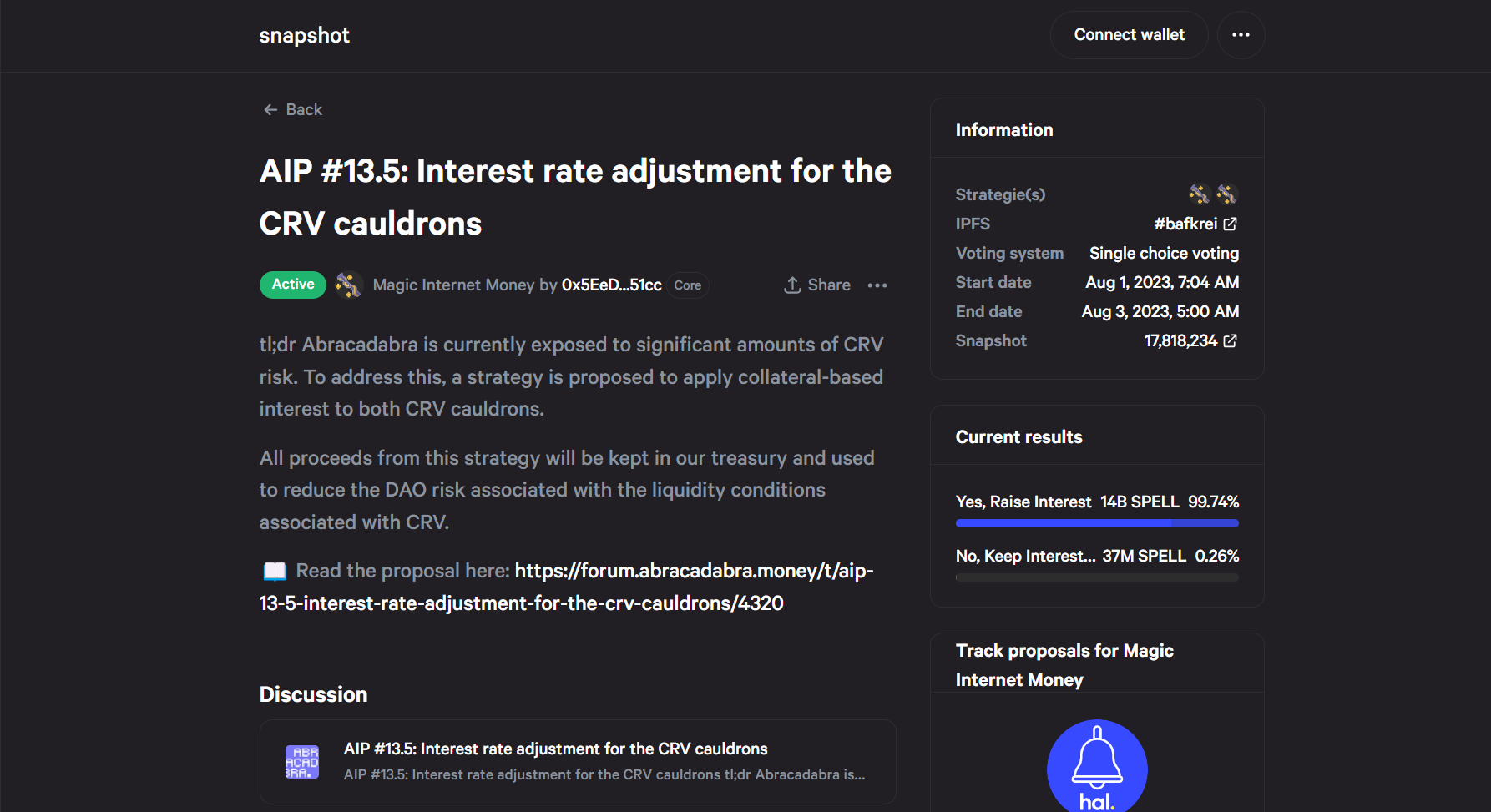Viewport: 1491px width, 812px height.
Task: Click the Magic Internet Money space avatar
Action: click(x=348, y=285)
